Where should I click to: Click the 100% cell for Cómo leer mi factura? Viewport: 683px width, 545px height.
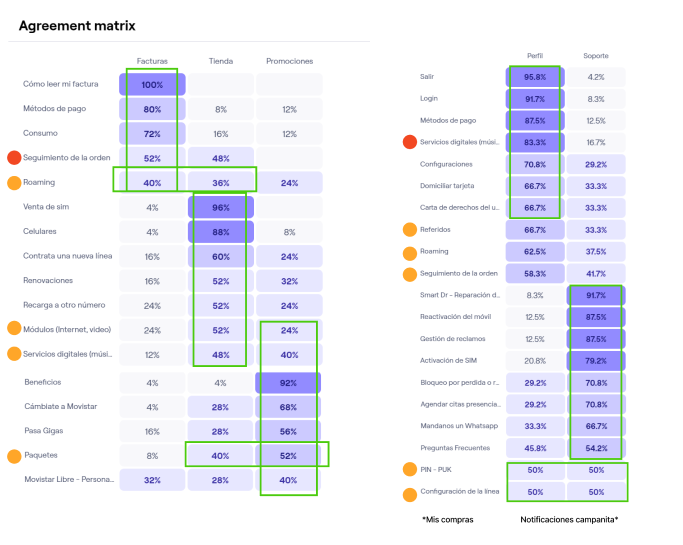(x=152, y=85)
